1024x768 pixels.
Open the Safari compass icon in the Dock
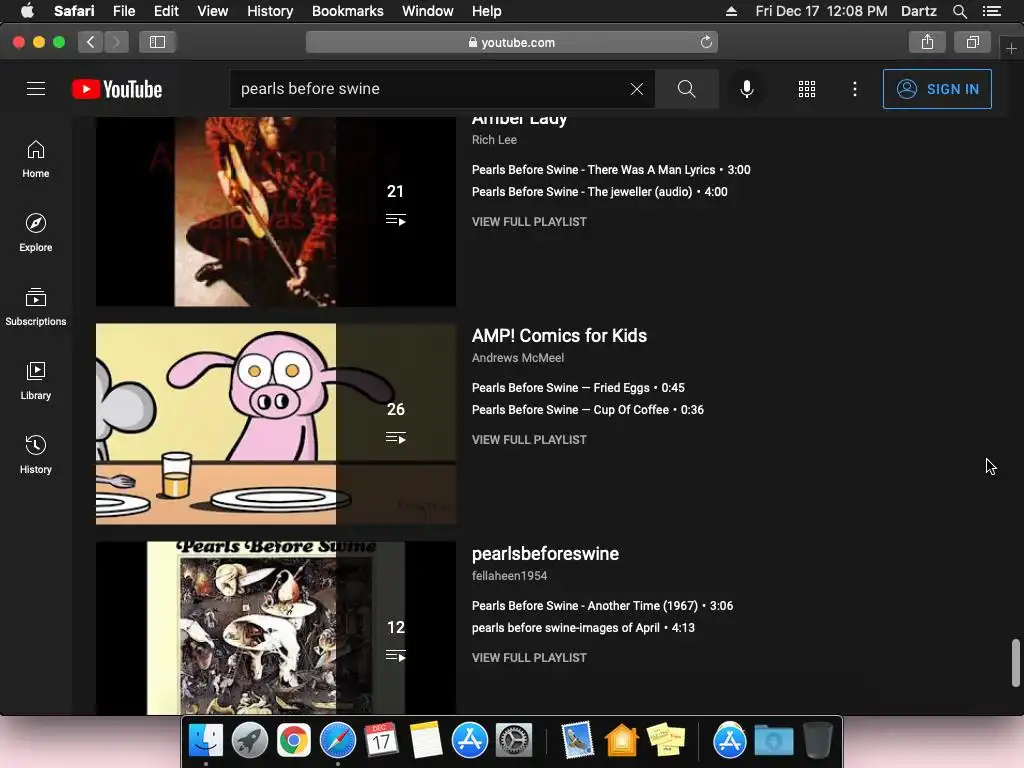338,741
